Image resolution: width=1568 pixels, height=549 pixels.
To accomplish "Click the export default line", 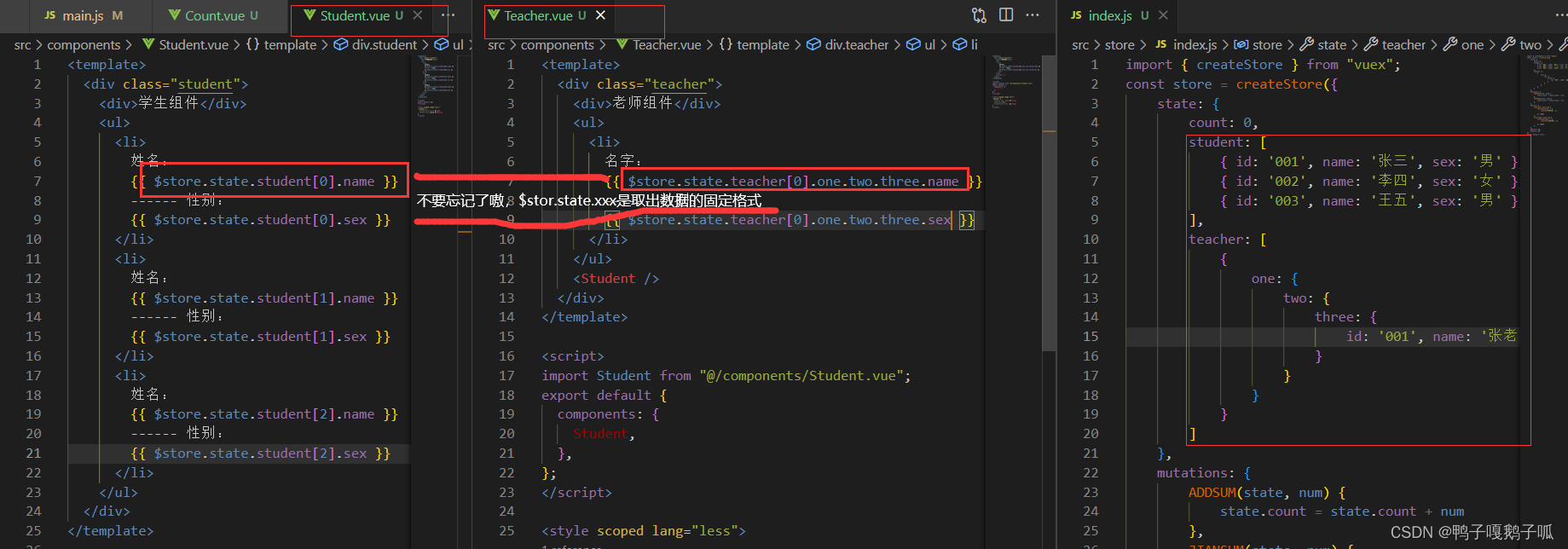I will click(x=604, y=396).
